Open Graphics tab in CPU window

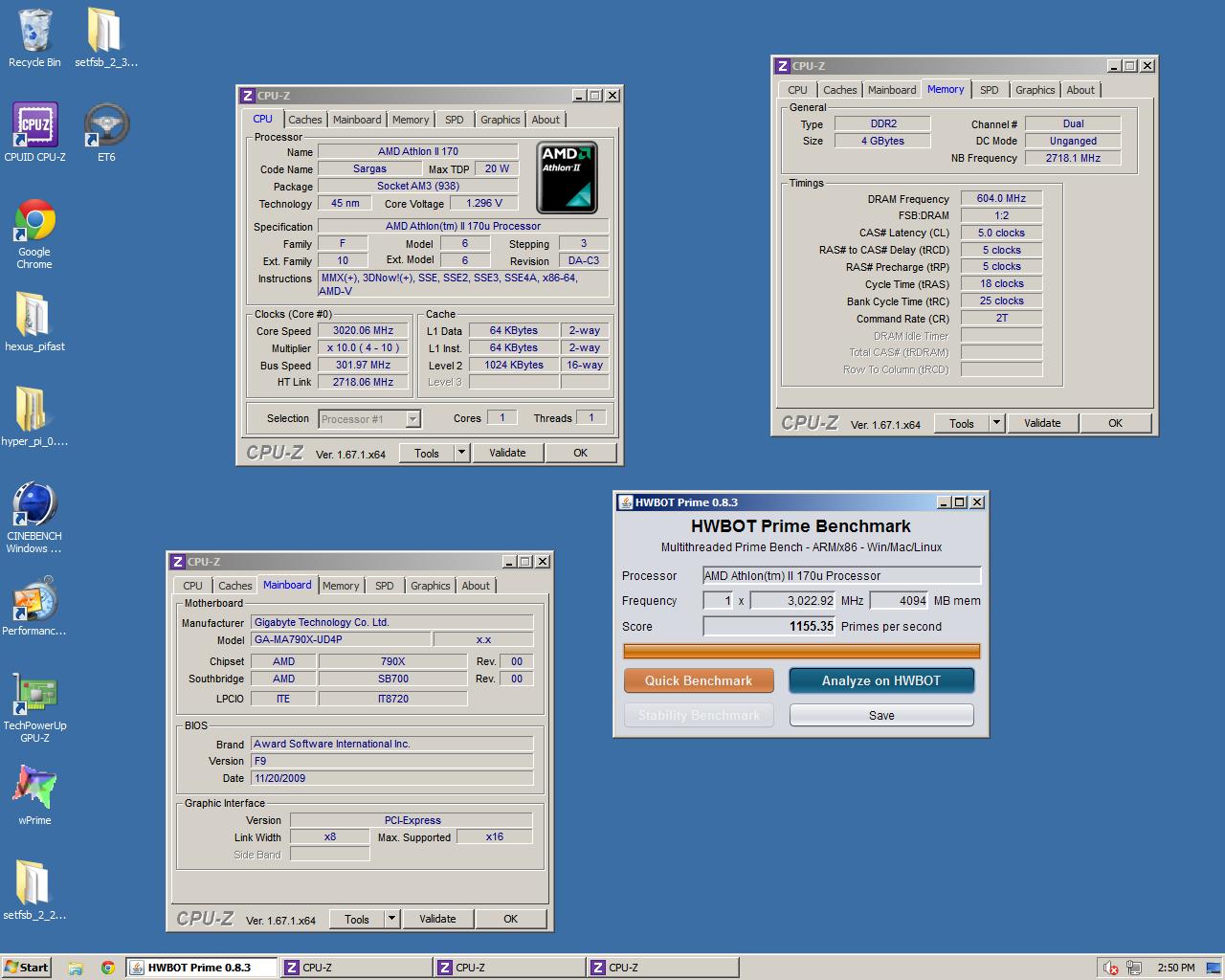[501, 120]
